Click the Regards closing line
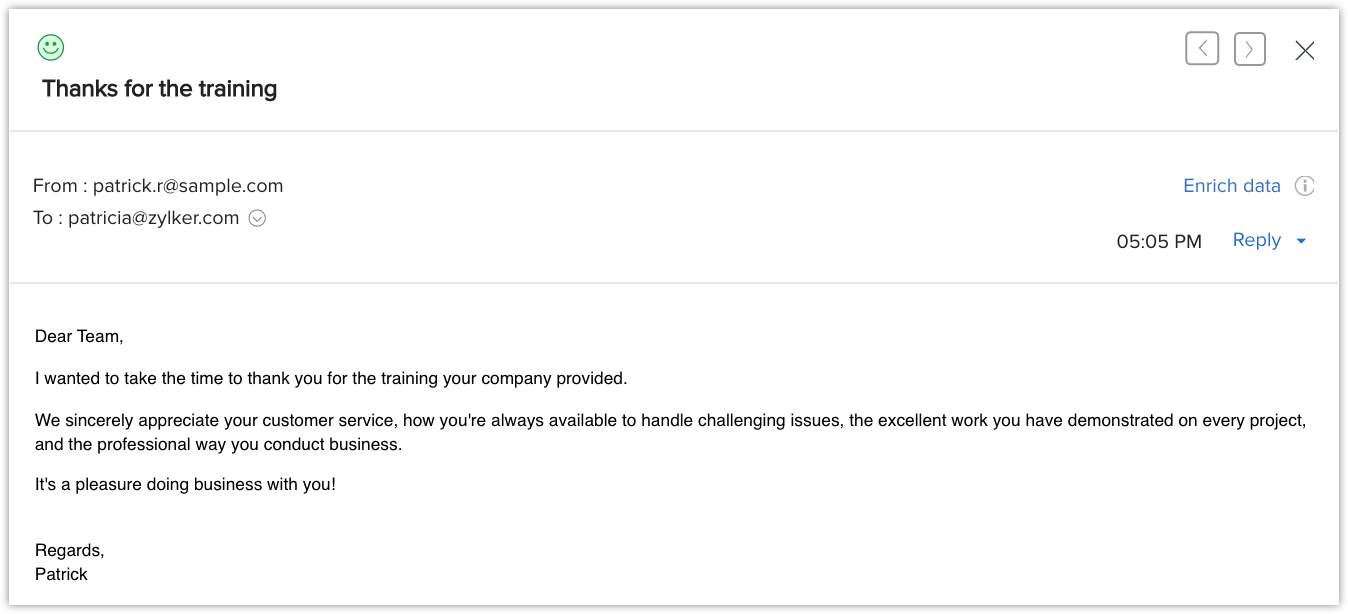The height and width of the screenshot is (614, 1348). pyautogui.click(x=69, y=550)
